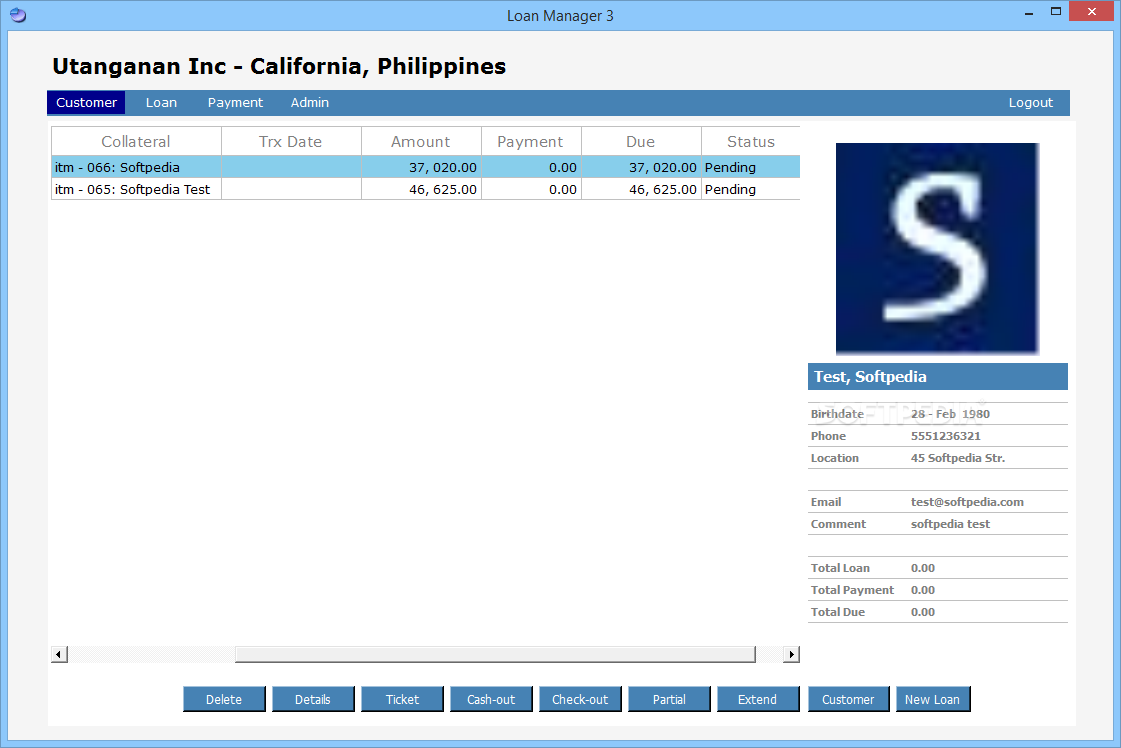Image resolution: width=1121 pixels, height=748 pixels.
Task: Click the Amount column header
Action: coord(420,142)
